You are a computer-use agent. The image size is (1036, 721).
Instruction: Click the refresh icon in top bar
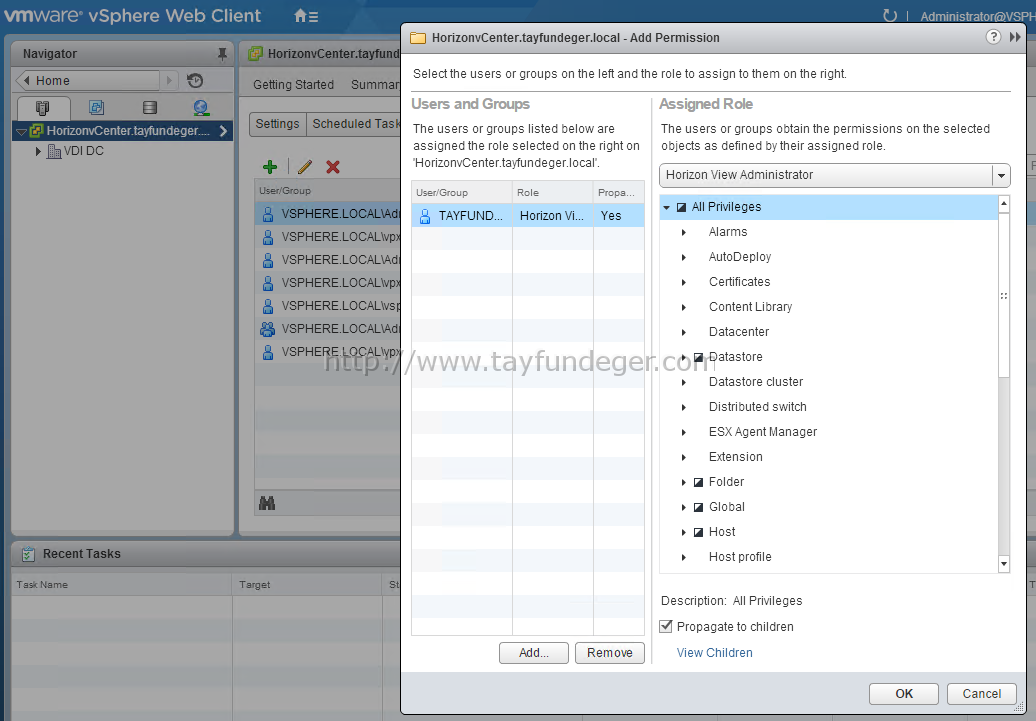890,15
